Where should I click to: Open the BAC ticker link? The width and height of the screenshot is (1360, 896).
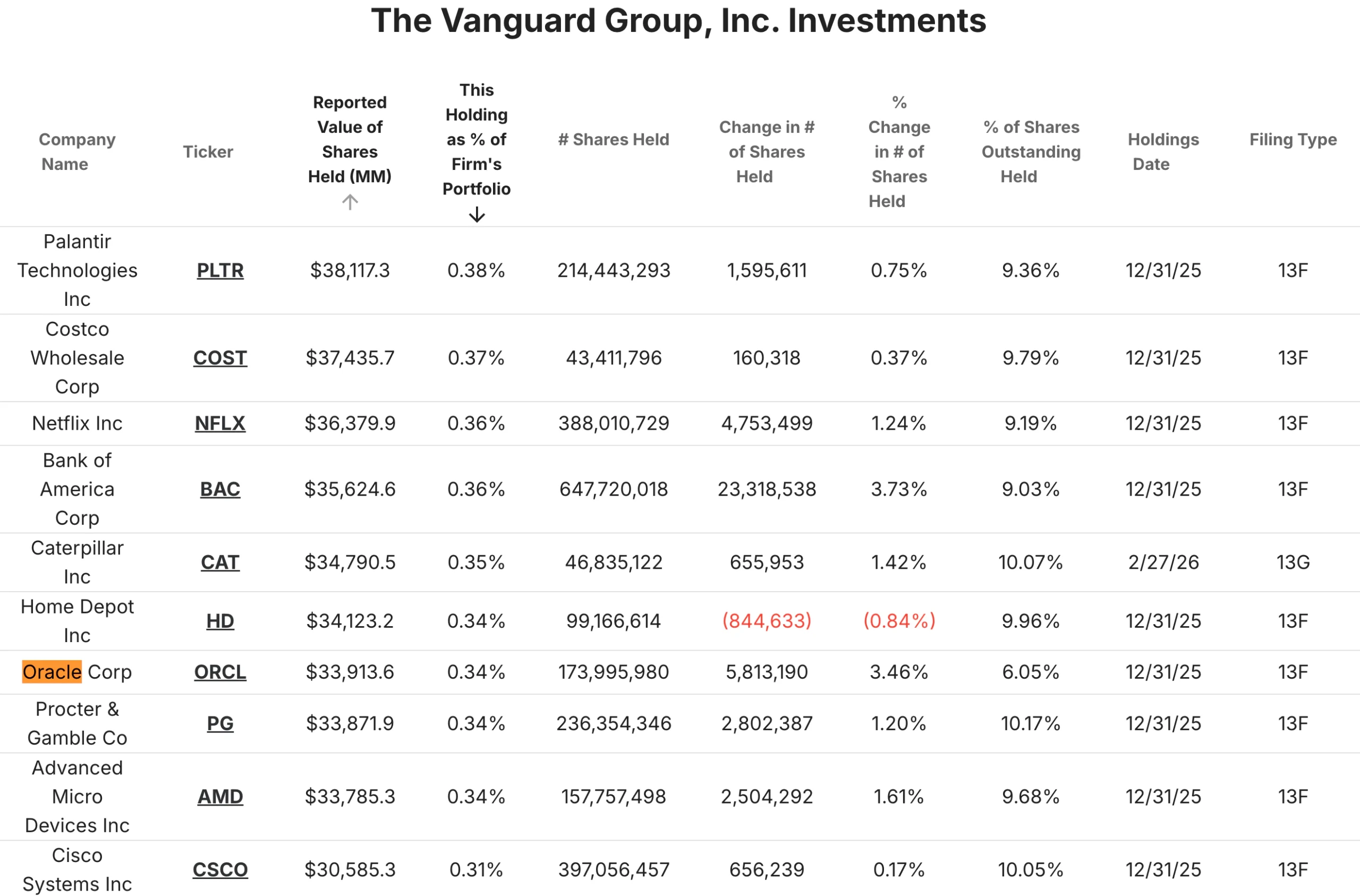click(x=220, y=489)
